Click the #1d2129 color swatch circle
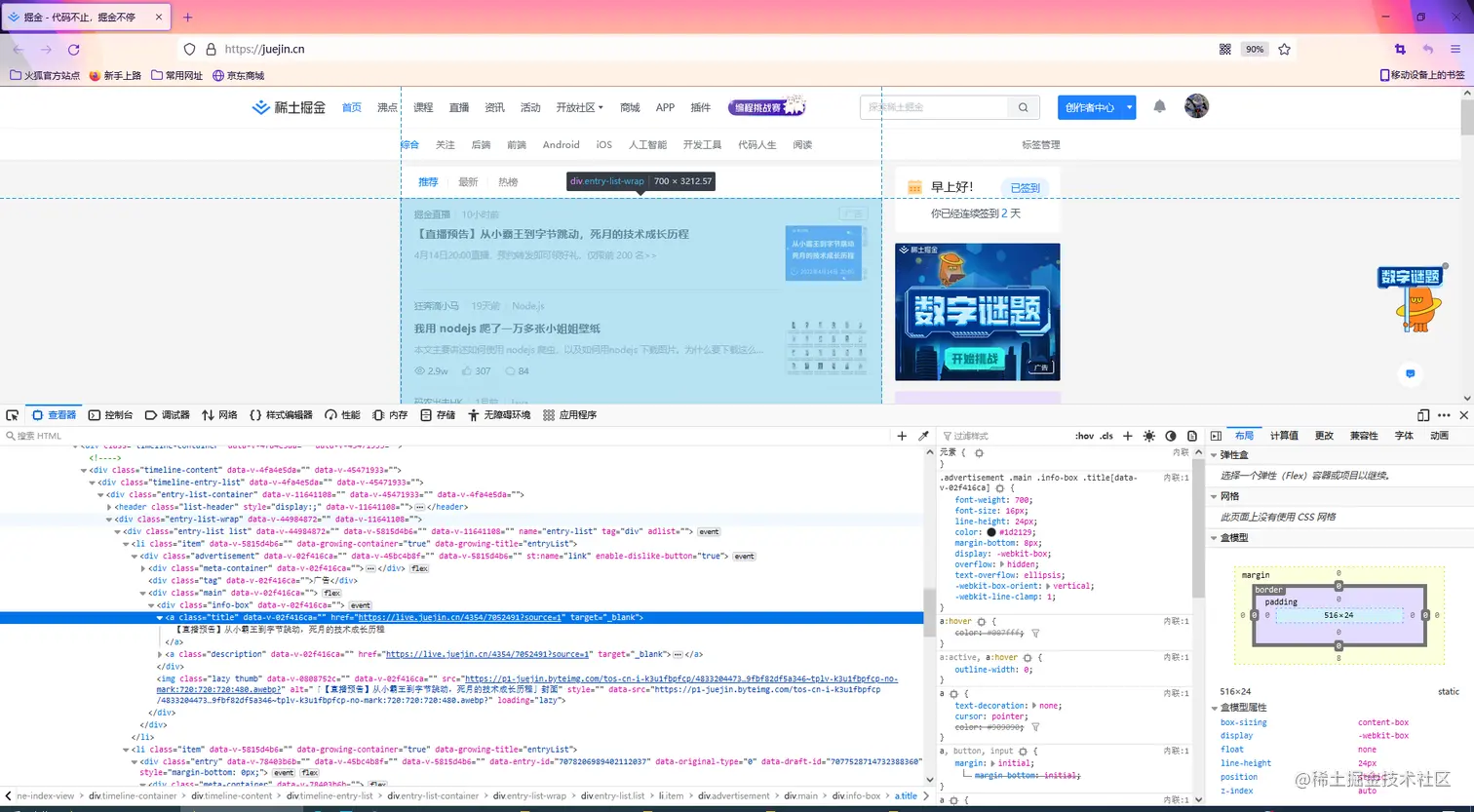This screenshot has height=812, width=1474. (x=990, y=532)
